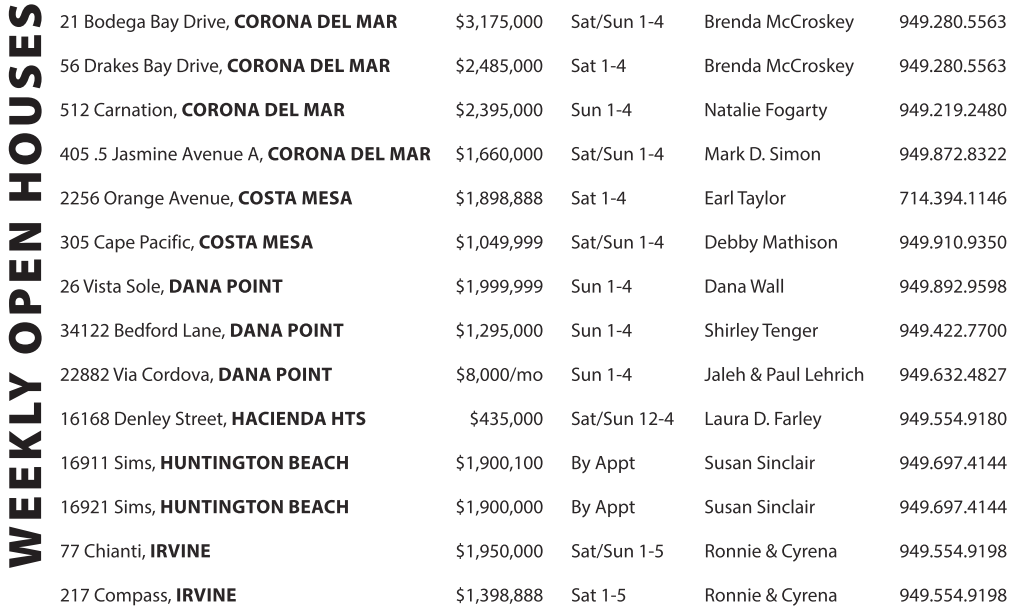Select the $8,000/mo rental price
Image resolution: width=1015 pixels, height=614 pixels.
point(499,375)
